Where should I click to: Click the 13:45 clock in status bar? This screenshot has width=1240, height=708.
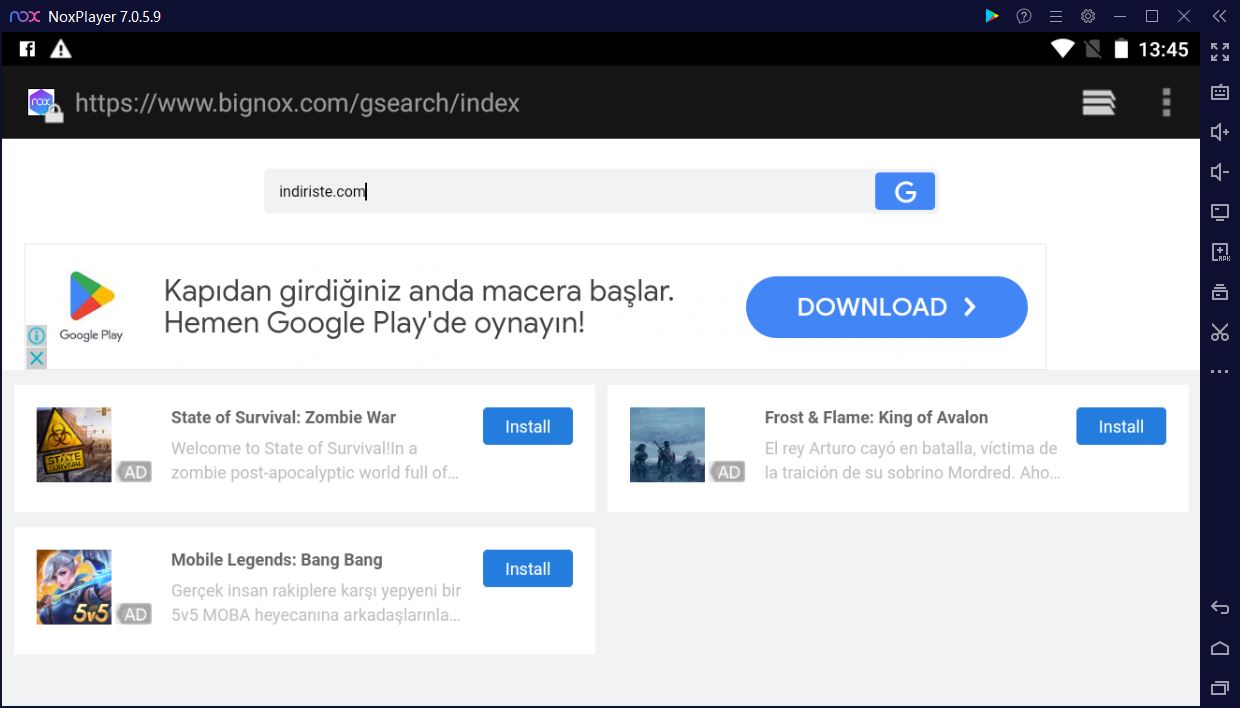(1164, 49)
